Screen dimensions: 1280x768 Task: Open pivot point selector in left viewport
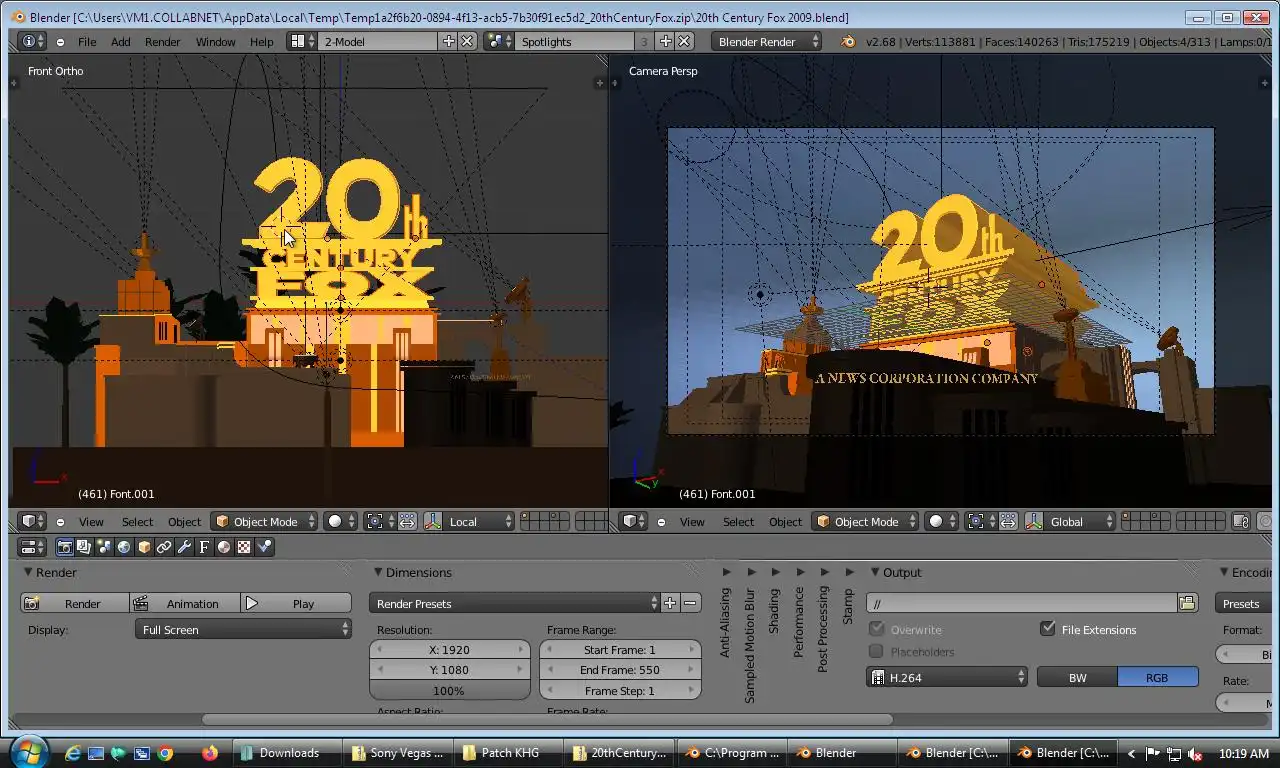(379, 521)
